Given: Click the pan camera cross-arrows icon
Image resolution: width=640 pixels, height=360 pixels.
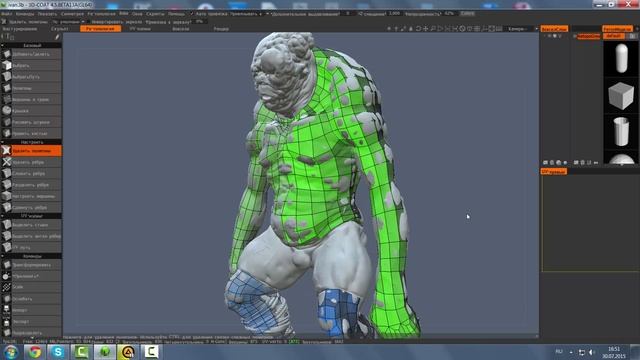Looking at the screenshot, I should [426, 29].
